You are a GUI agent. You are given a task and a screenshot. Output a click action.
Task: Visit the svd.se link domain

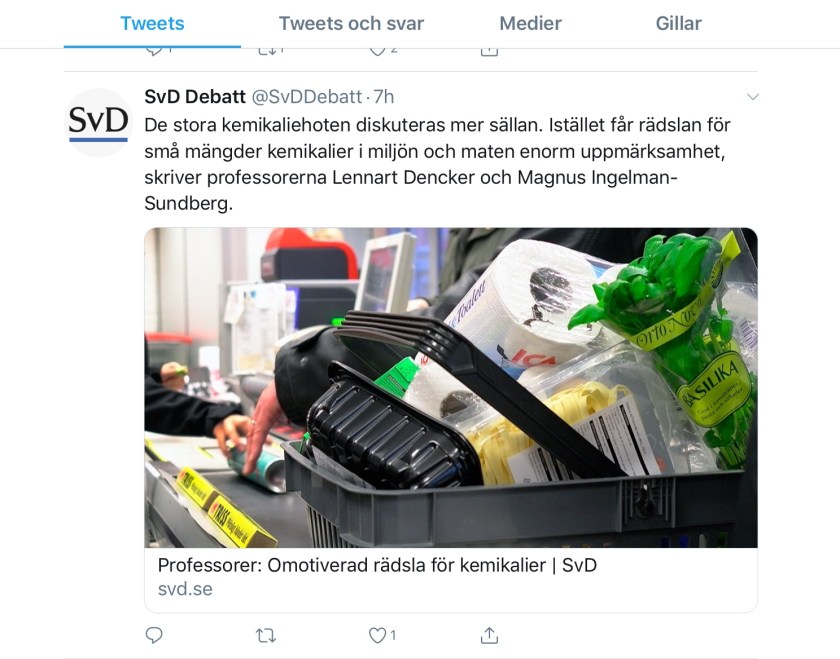tap(185, 589)
